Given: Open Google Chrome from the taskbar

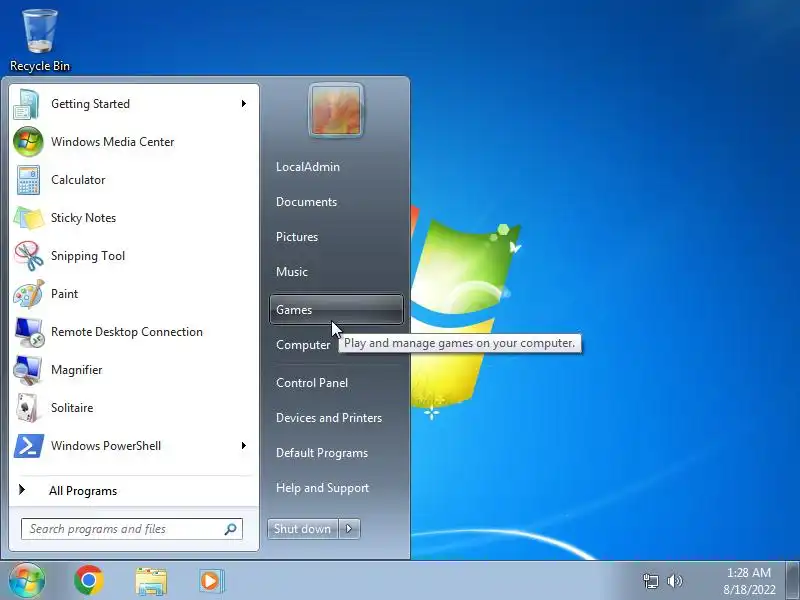Looking at the screenshot, I should point(89,580).
